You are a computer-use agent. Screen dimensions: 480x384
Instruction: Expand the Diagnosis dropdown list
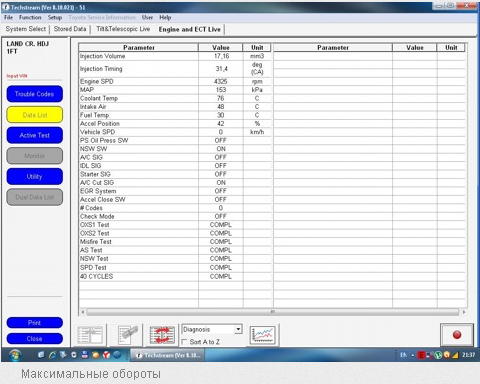(238, 329)
